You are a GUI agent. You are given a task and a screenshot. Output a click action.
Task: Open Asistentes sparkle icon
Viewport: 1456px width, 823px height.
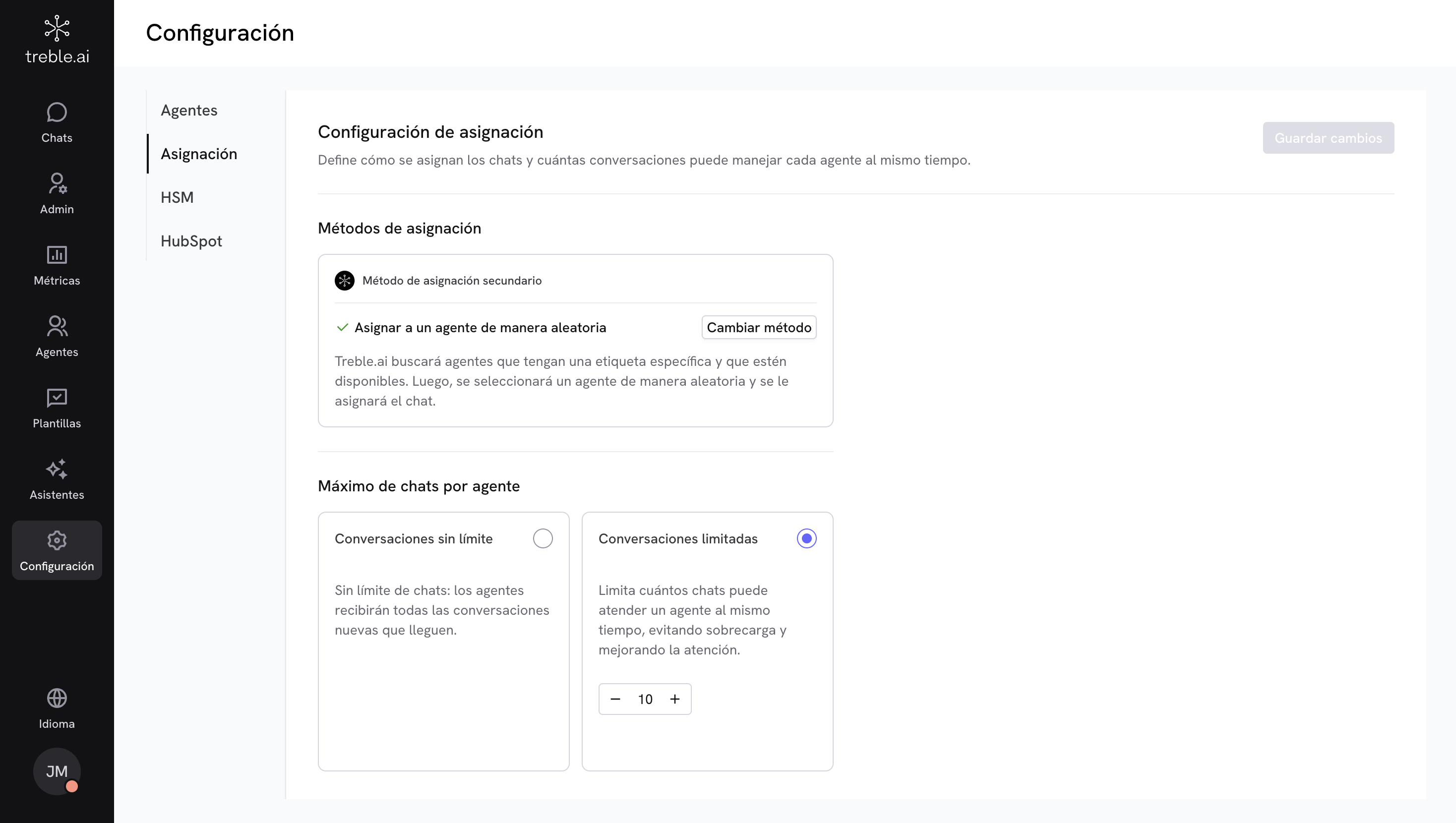[x=57, y=469]
